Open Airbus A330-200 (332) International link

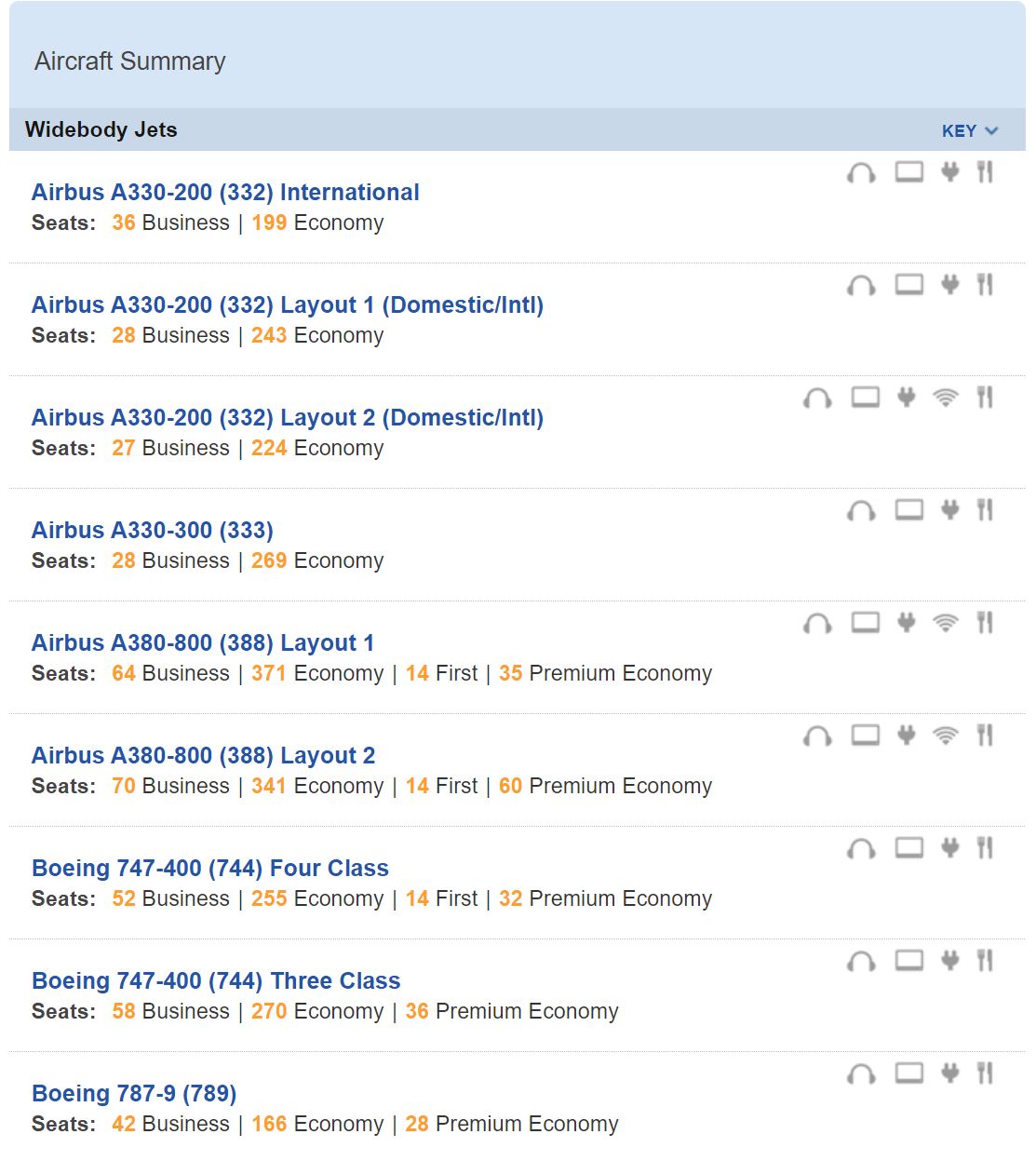pos(225,192)
